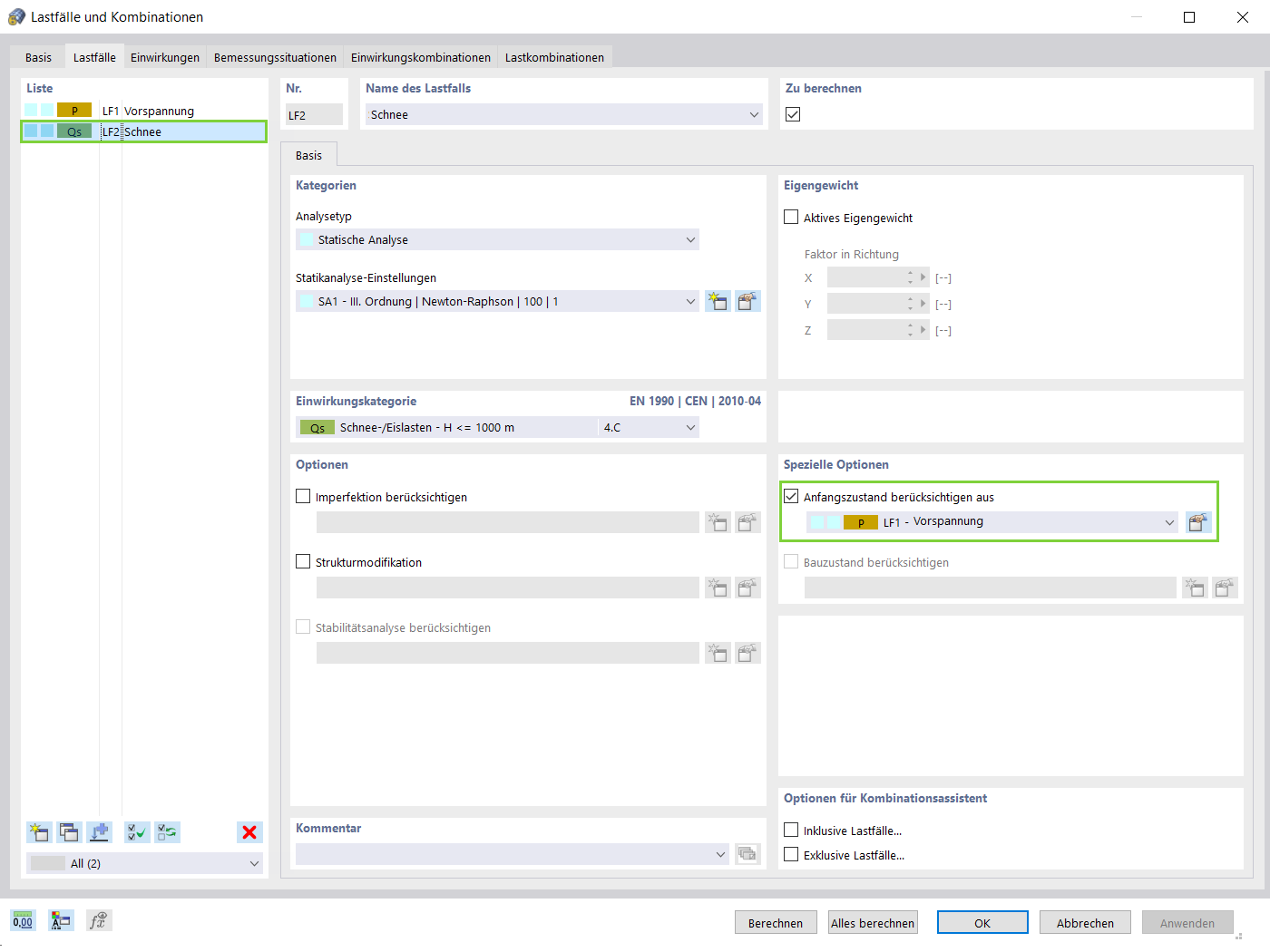Click Alles berechnen
Image resolution: width=1270 pixels, height=952 pixels.
[873, 923]
